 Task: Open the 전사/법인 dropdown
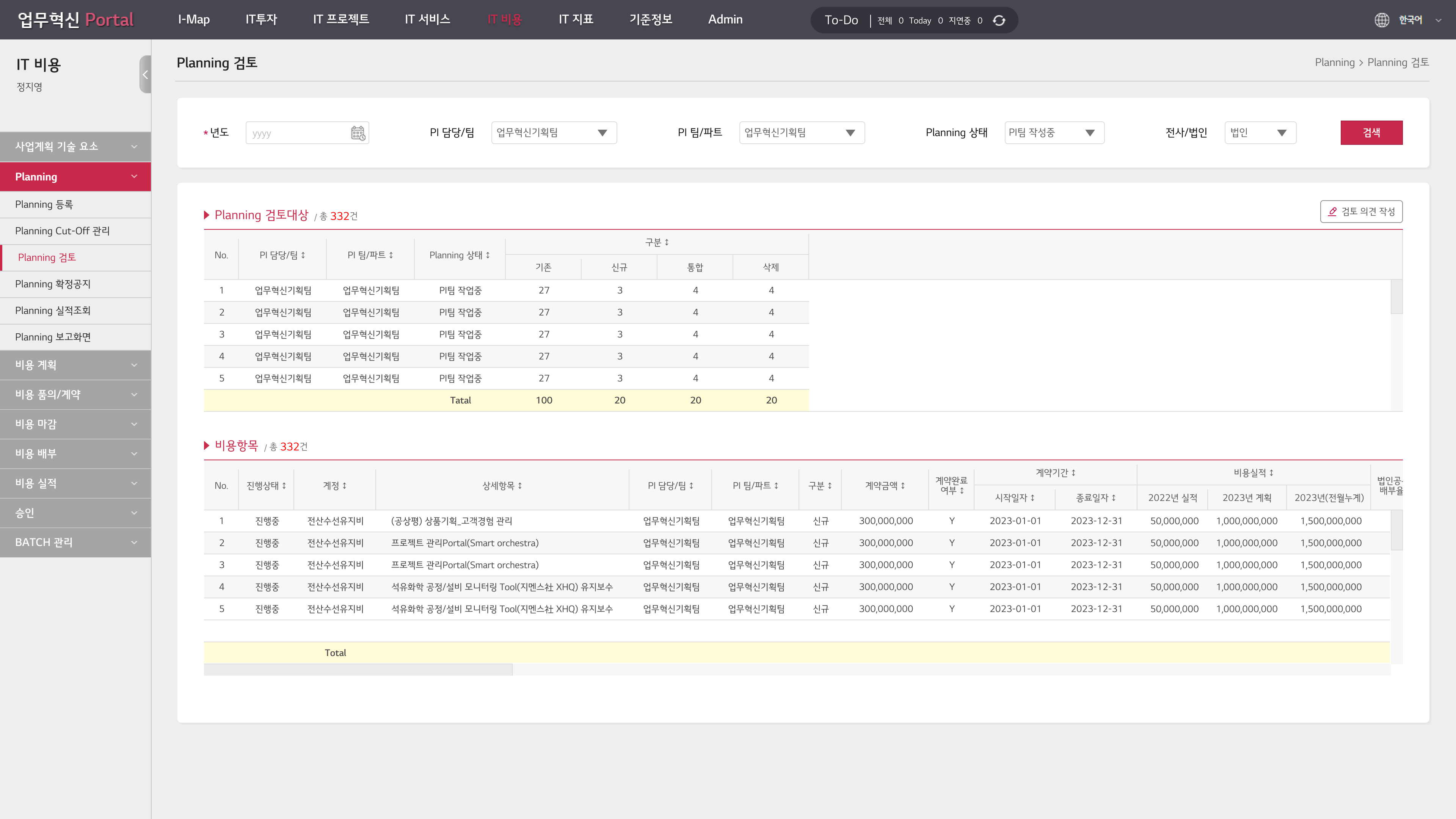[x=1260, y=133]
